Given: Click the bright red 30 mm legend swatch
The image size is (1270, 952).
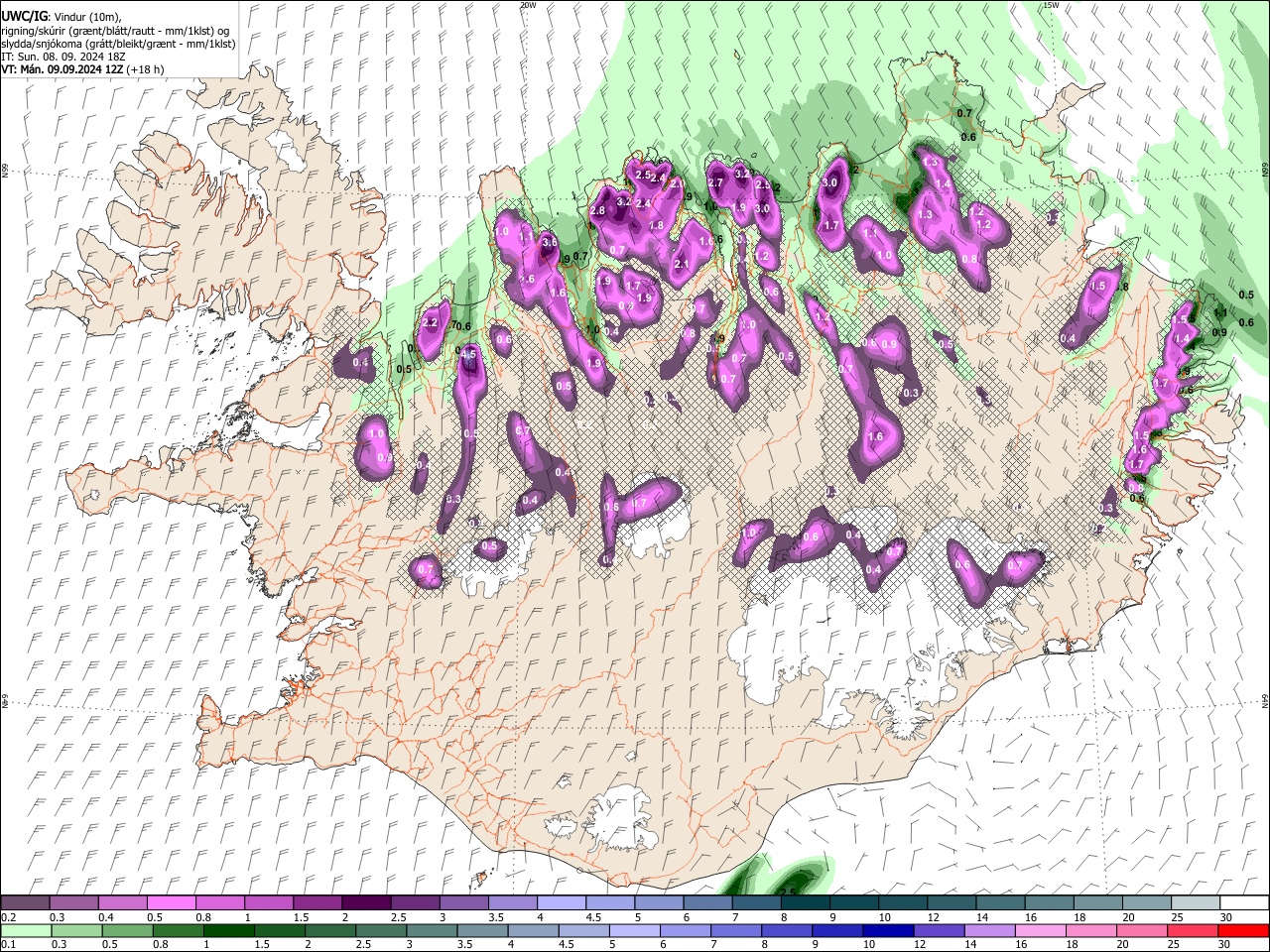Looking at the screenshot, I should pyautogui.click(x=1244, y=931).
